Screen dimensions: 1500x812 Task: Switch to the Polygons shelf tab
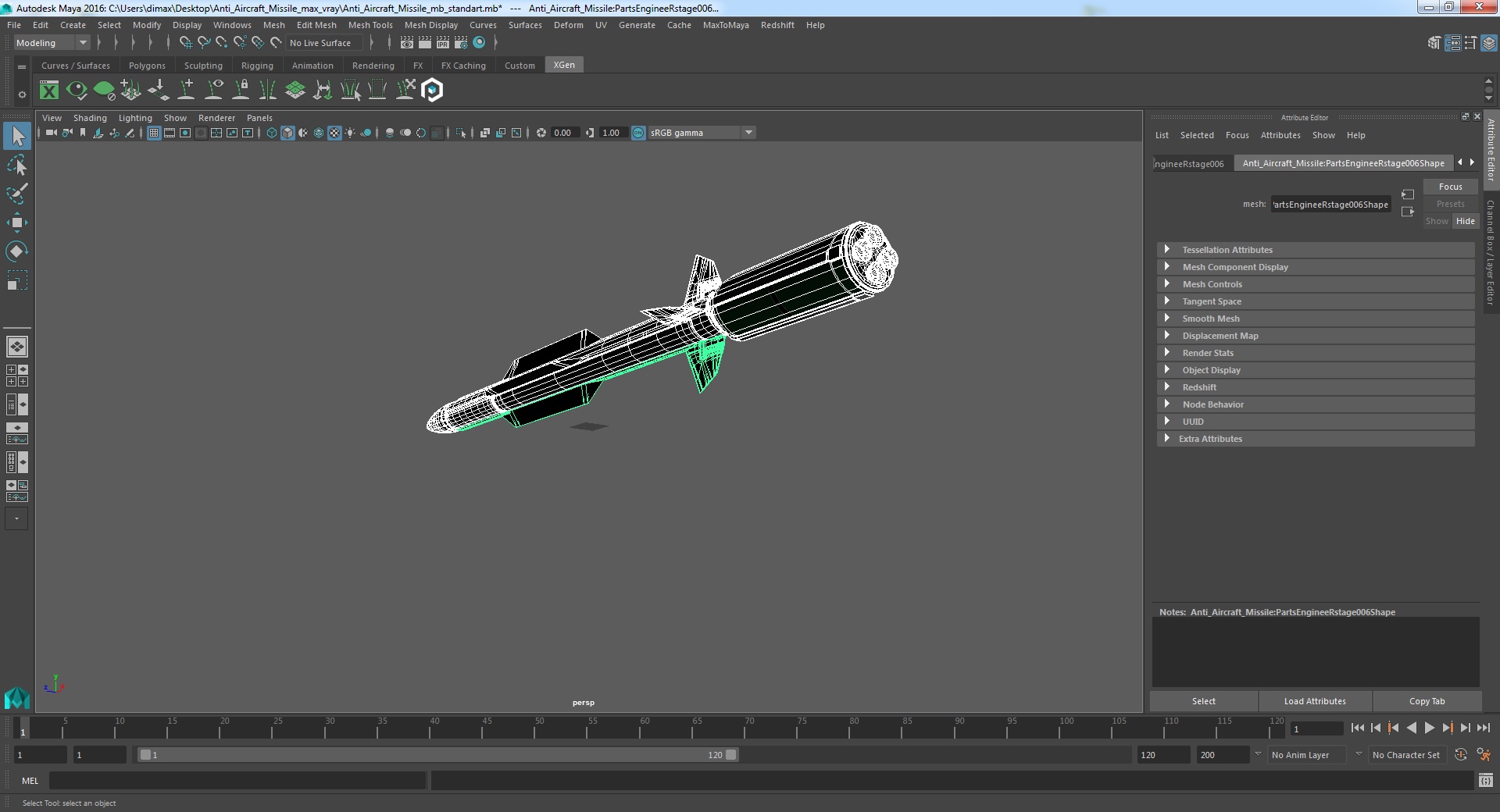[x=147, y=66]
